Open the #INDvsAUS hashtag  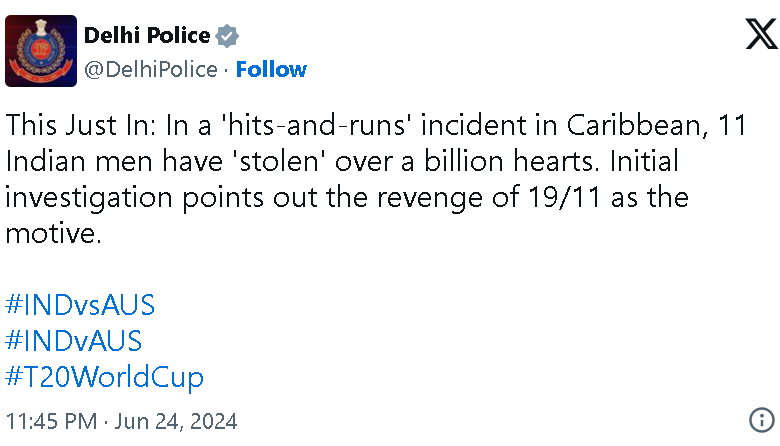[x=80, y=305]
